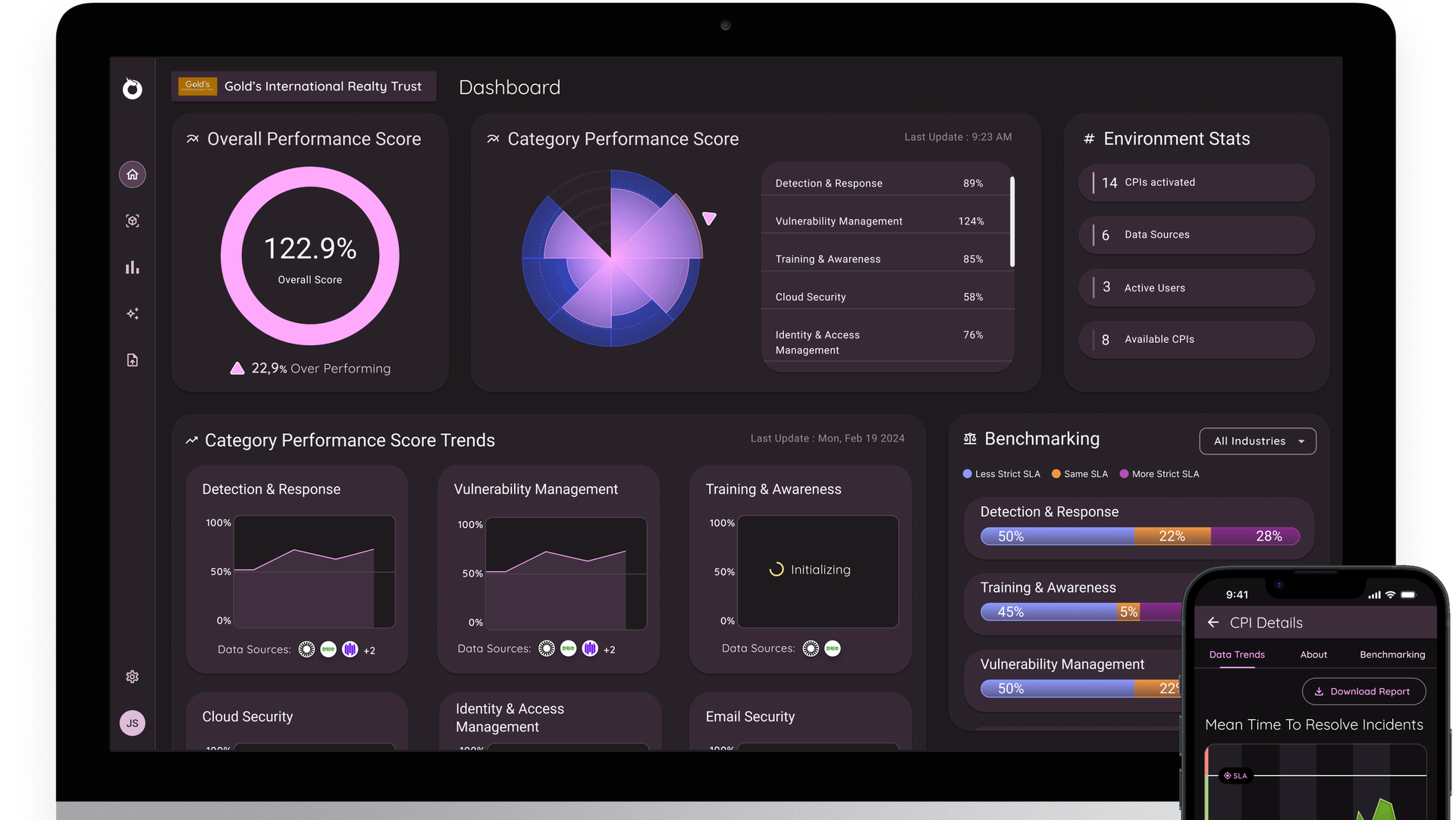Image resolution: width=1456 pixels, height=820 pixels.
Task: Click the Category Performance Score header icon
Action: click(493, 139)
